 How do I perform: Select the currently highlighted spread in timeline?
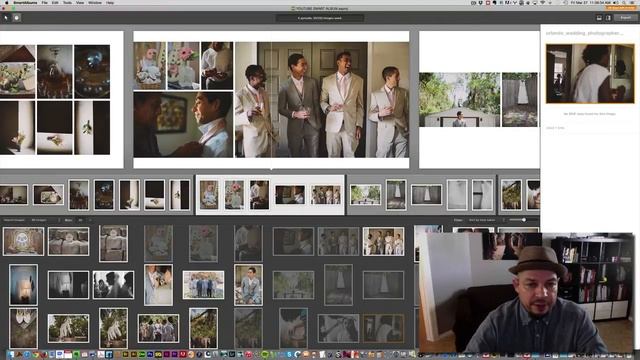(270, 195)
